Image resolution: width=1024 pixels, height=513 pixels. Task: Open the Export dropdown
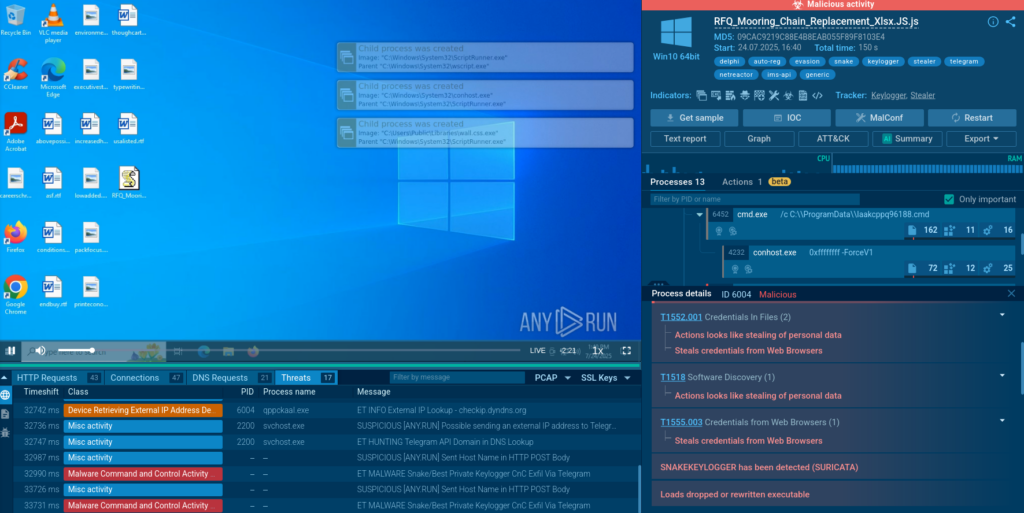point(974,139)
